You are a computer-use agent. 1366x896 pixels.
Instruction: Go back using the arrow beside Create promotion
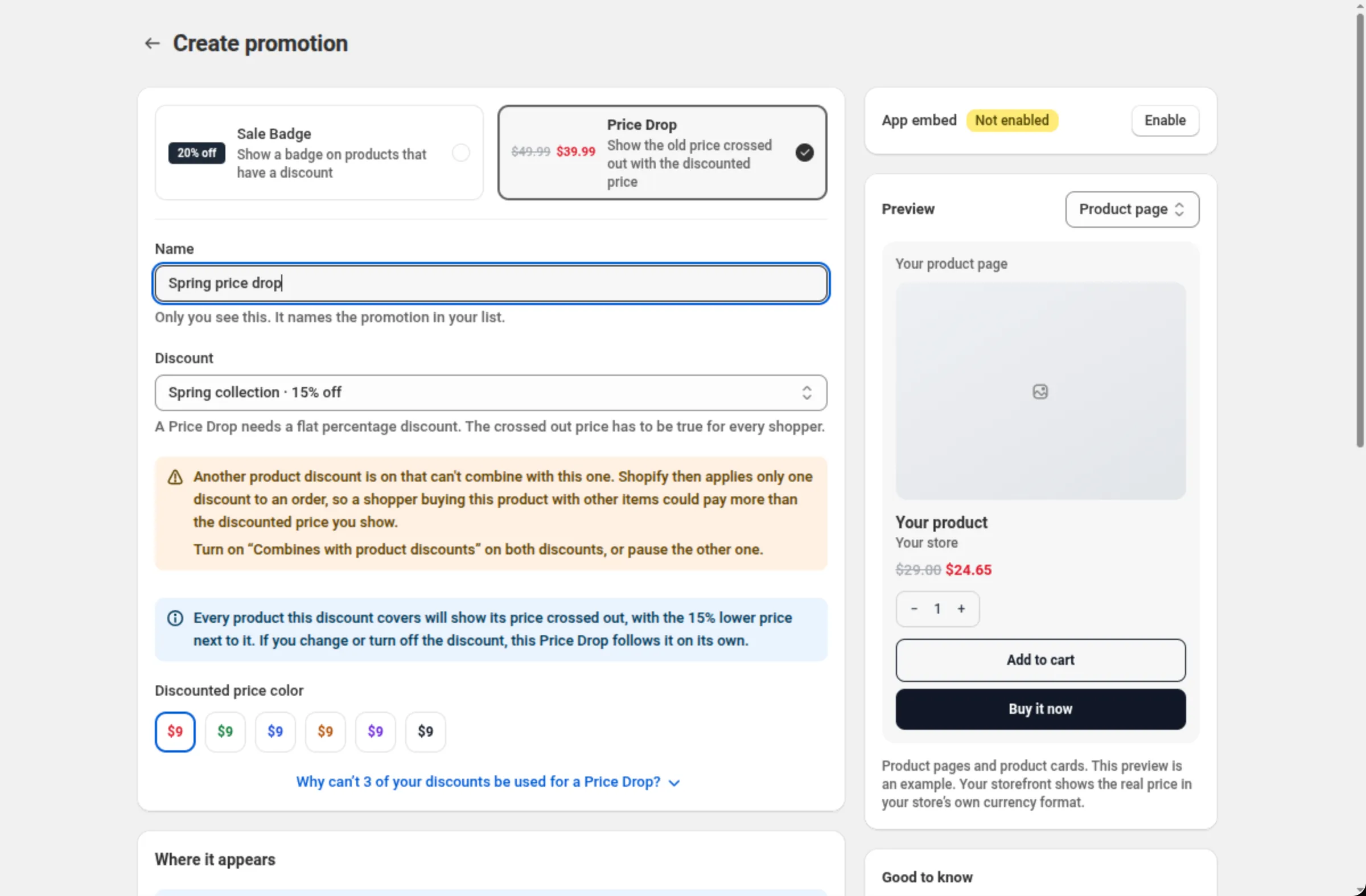(152, 44)
